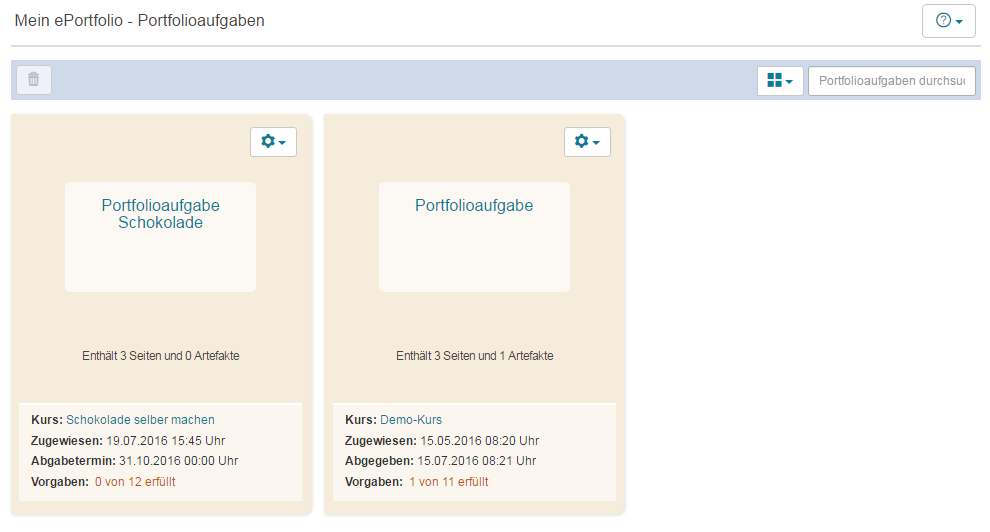Open the Portfolioaufgabe title on second card
This screenshot has width=990, height=532.
click(x=474, y=206)
